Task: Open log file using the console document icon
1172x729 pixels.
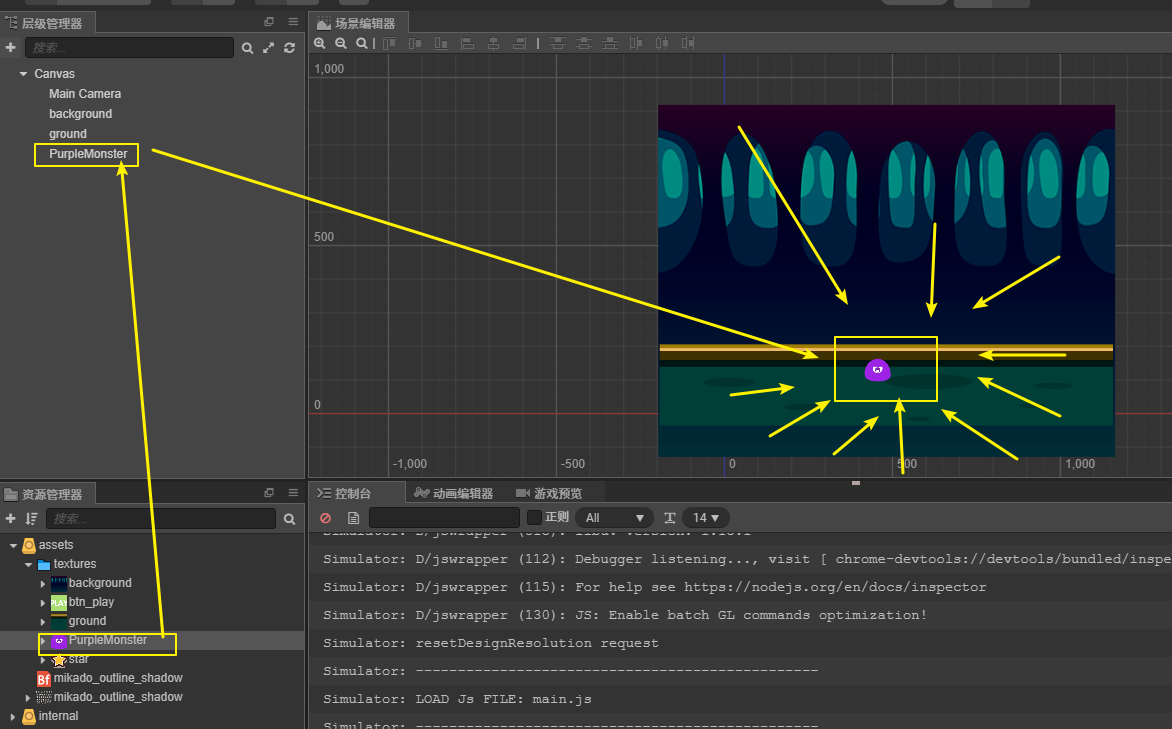Action: 353,518
